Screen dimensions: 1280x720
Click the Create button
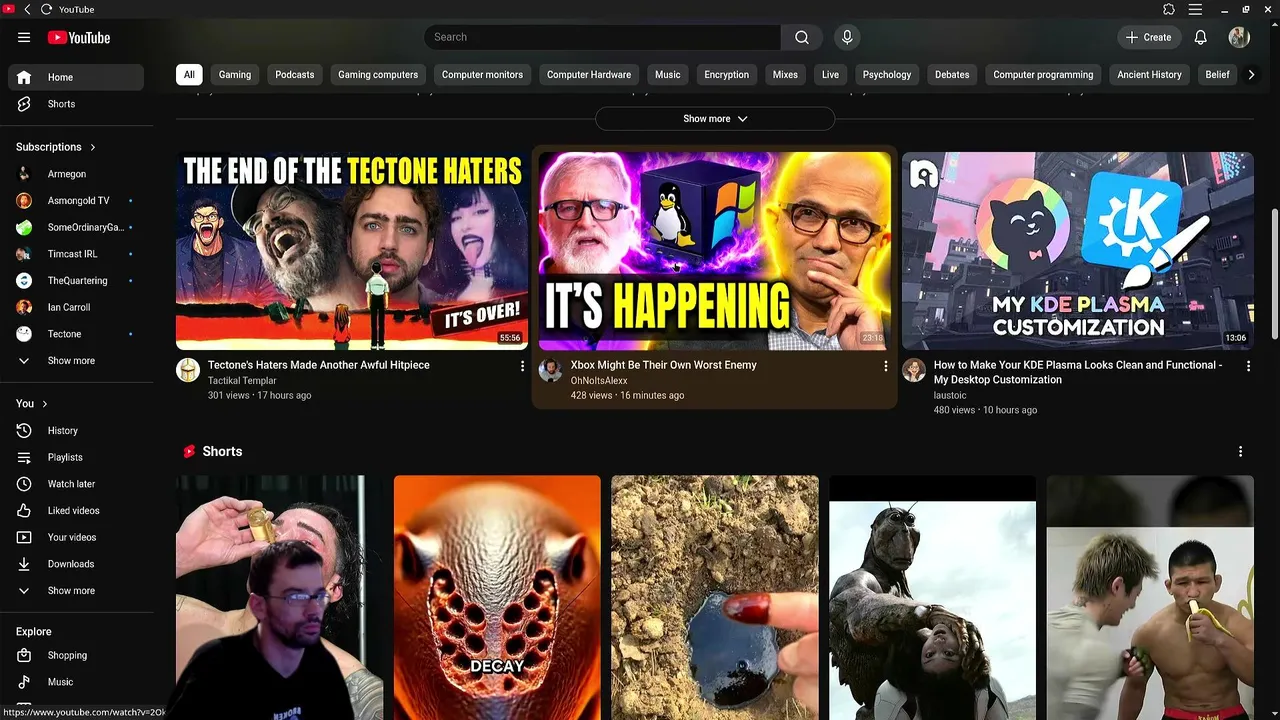pyautogui.click(x=1148, y=37)
